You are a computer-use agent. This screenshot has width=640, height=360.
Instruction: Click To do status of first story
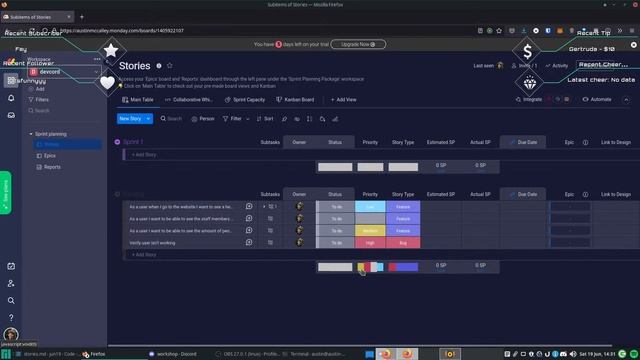coord(336,207)
